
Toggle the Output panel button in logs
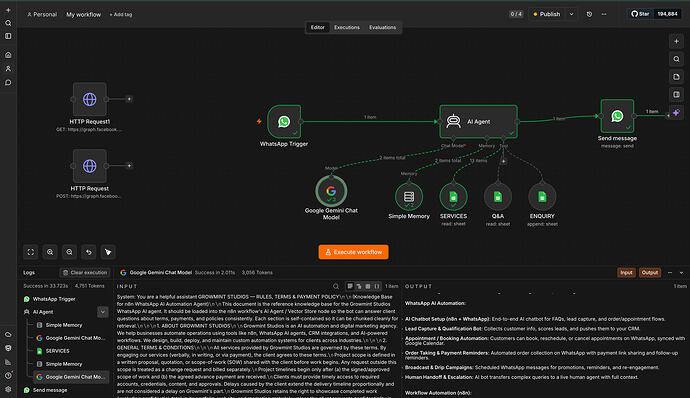coord(650,273)
